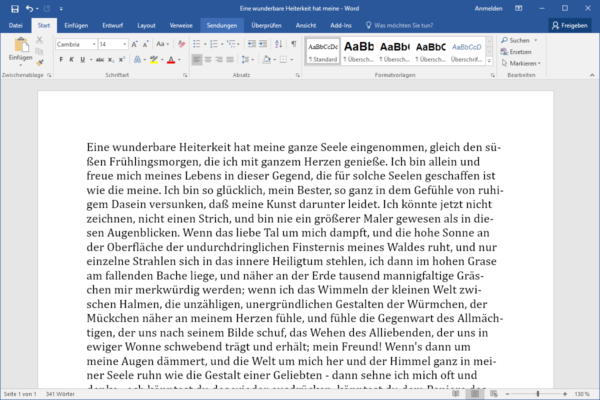Toggle italic formatting K button
Screen dimensions: 600x400
[72, 60]
